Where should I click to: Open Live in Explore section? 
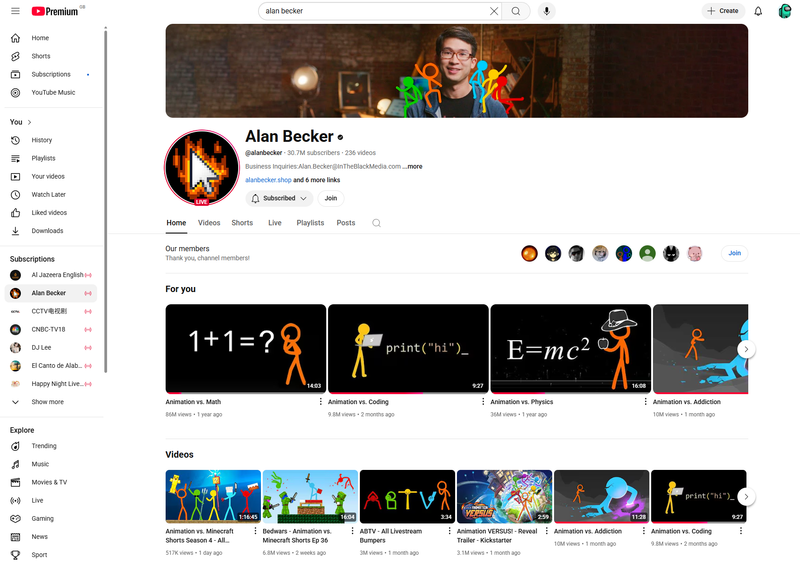pos(51,500)
